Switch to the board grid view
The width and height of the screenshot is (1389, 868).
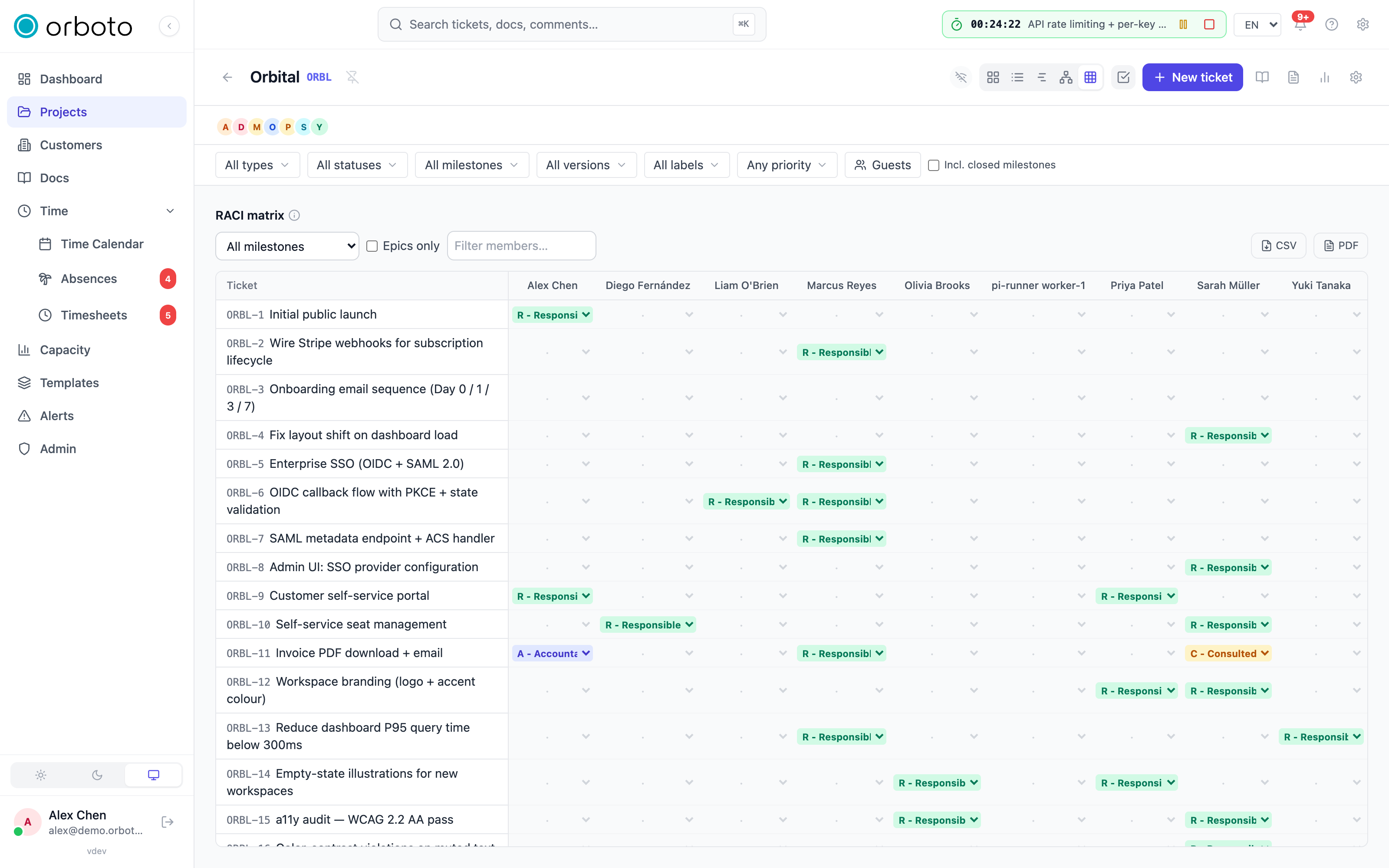pyautogui.click(x=993, y=77)
